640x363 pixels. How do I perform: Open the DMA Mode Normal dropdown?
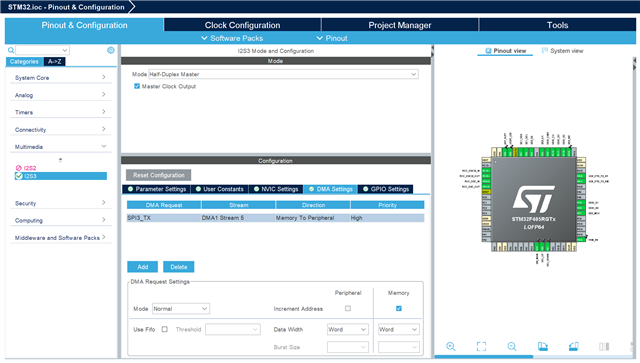point(181,309)
